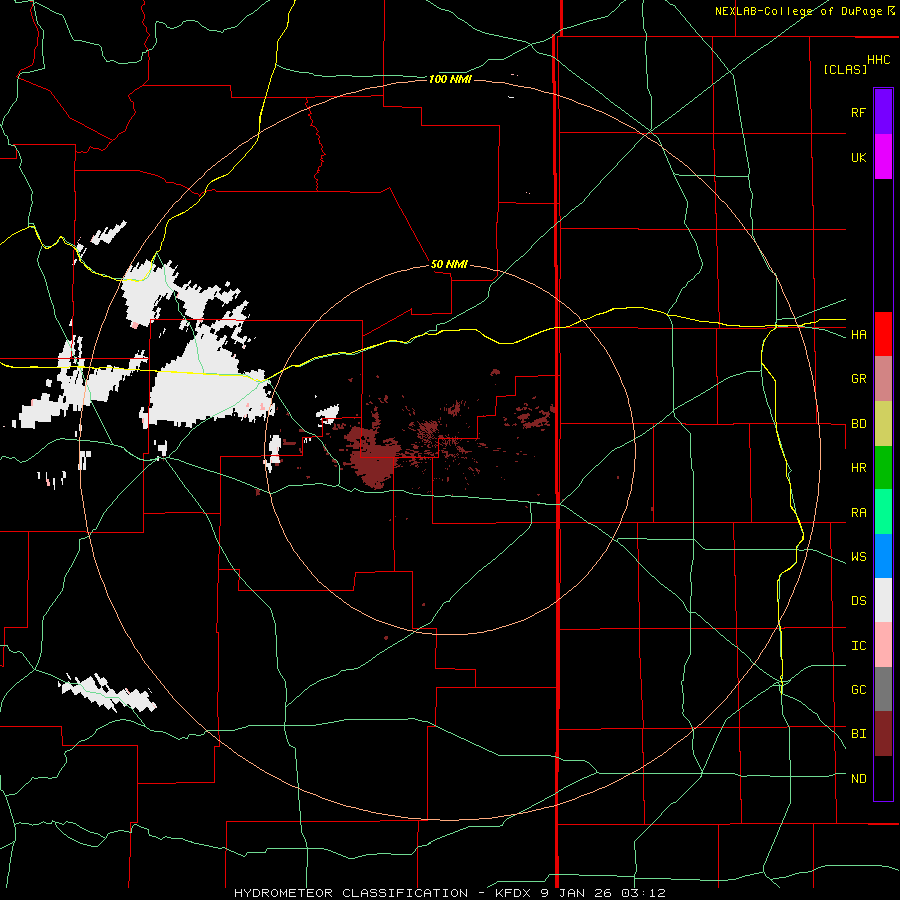Select the BD yellow legend swatch

(x=883, y=423)
